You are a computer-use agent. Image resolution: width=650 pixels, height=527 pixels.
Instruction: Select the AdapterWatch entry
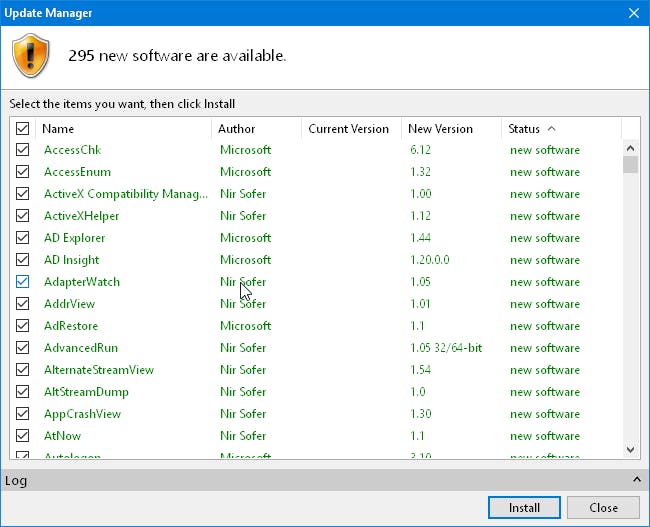(x=82, y=282)
